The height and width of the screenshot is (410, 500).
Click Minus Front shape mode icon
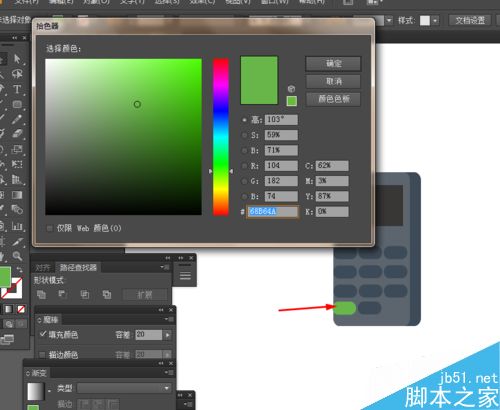tap(62, 294)
